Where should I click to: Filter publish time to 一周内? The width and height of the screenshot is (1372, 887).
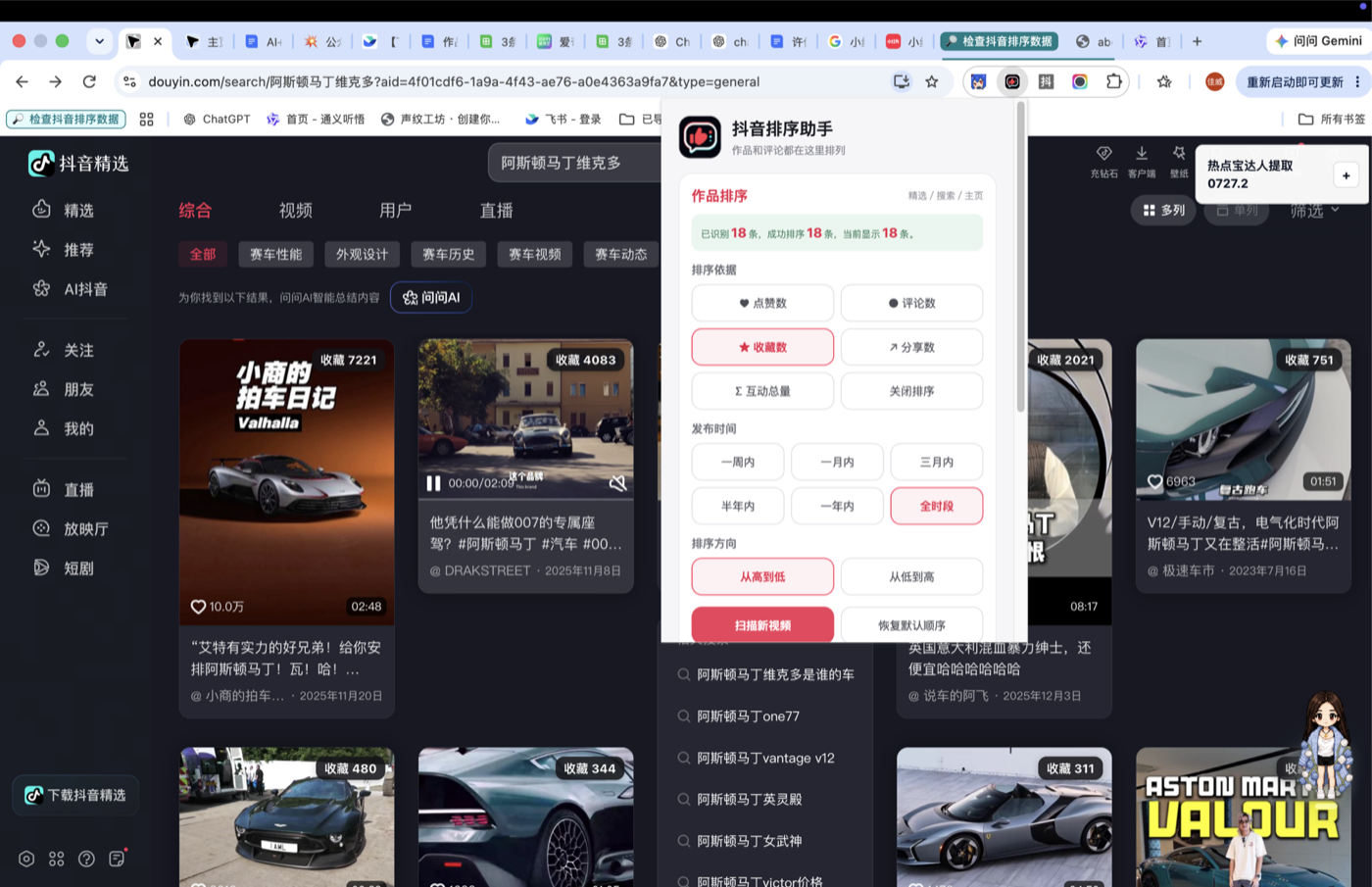tap(738, 462)
